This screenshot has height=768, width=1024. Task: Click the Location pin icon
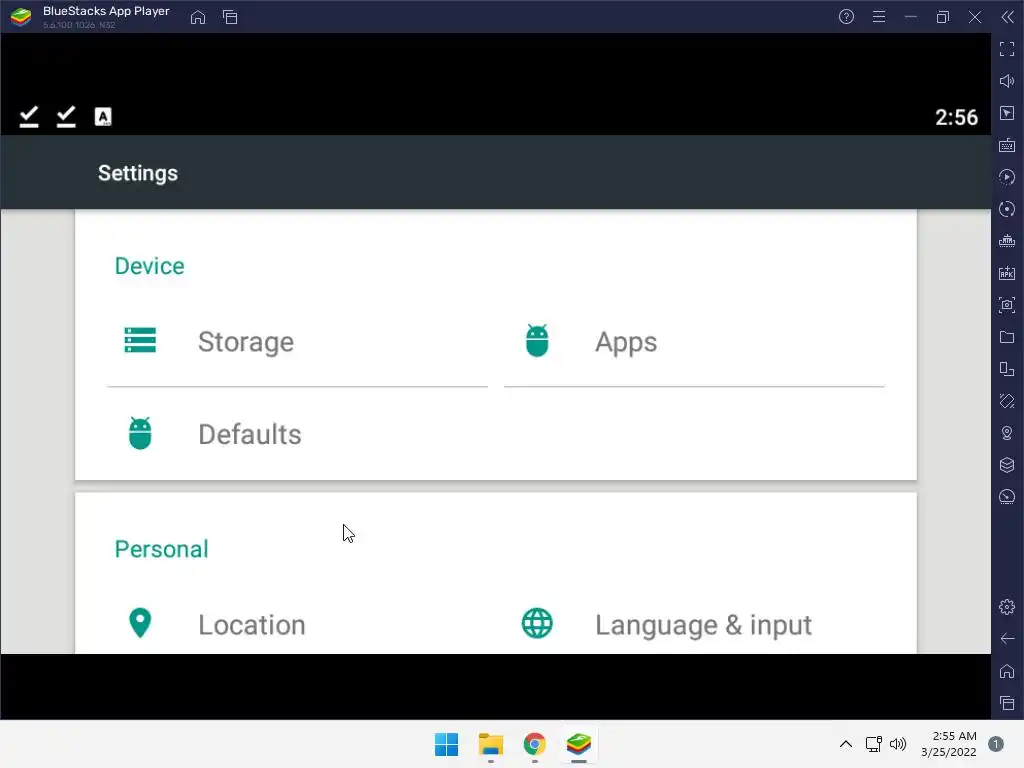(140, 623)
